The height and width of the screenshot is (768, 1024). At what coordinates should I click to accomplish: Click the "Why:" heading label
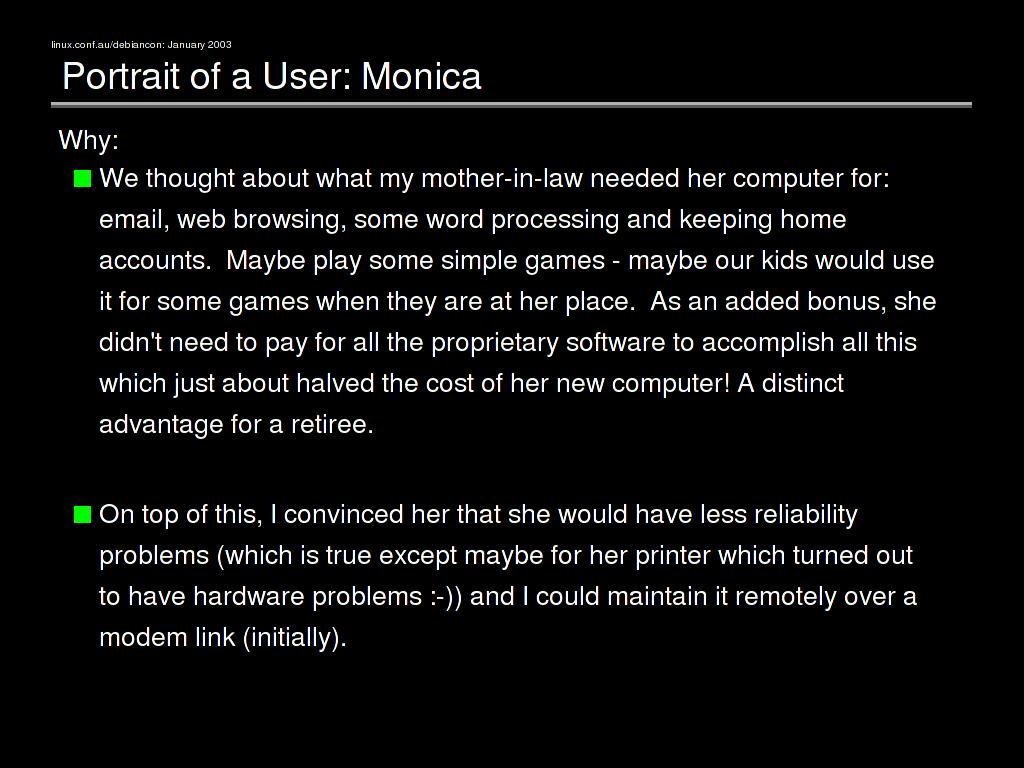click(89, 140)
